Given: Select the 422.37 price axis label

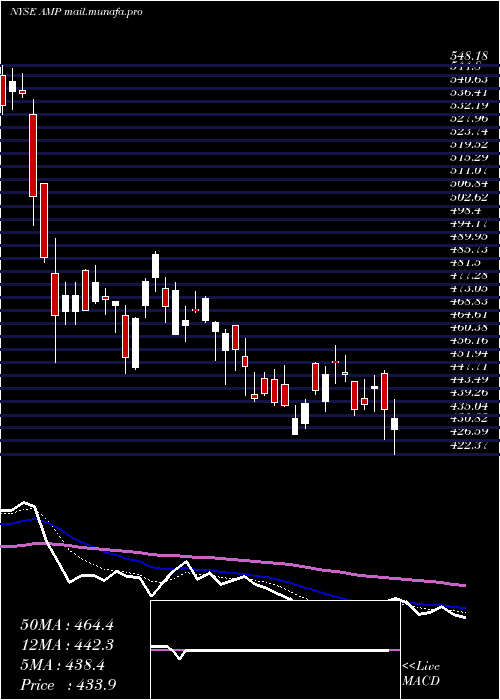Looking at the screenshot, I should click(468, 445).
